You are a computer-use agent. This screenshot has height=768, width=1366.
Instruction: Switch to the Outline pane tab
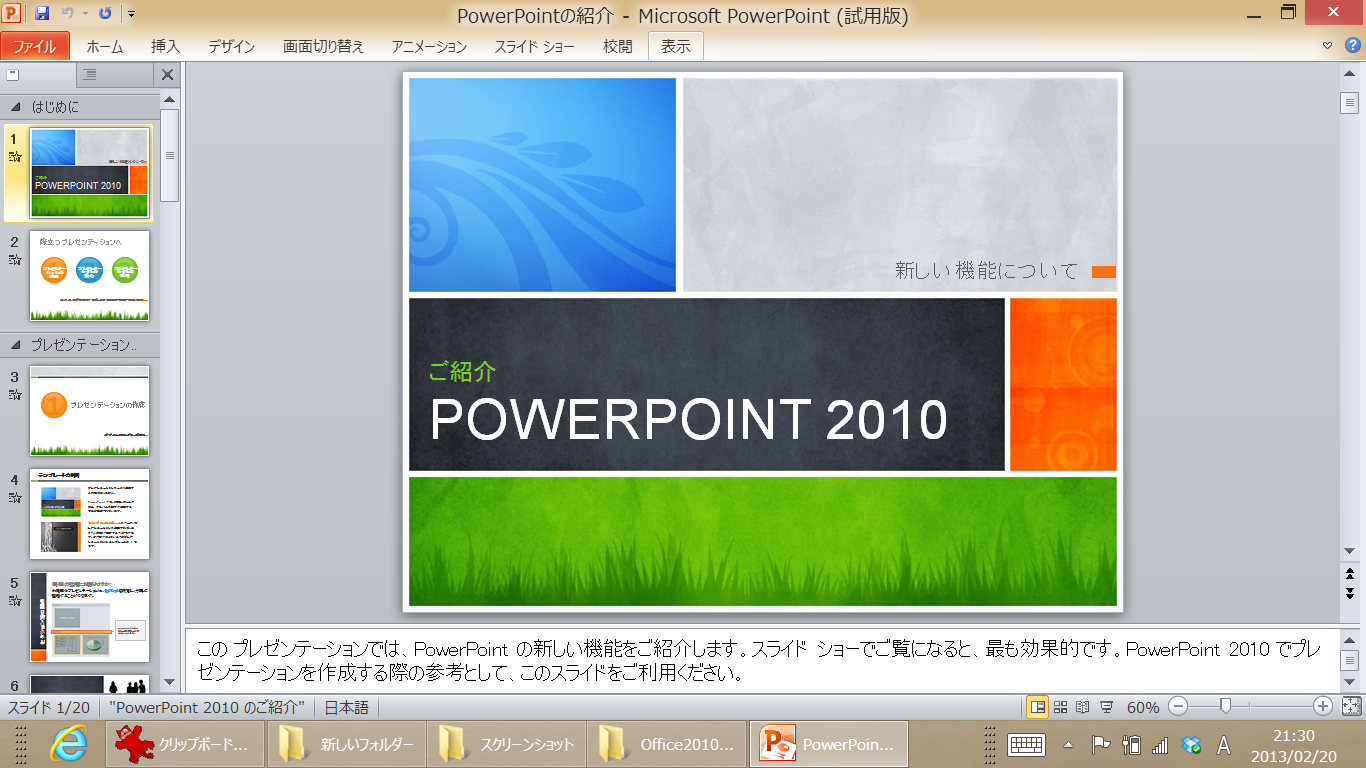click(x=114, y=75)
